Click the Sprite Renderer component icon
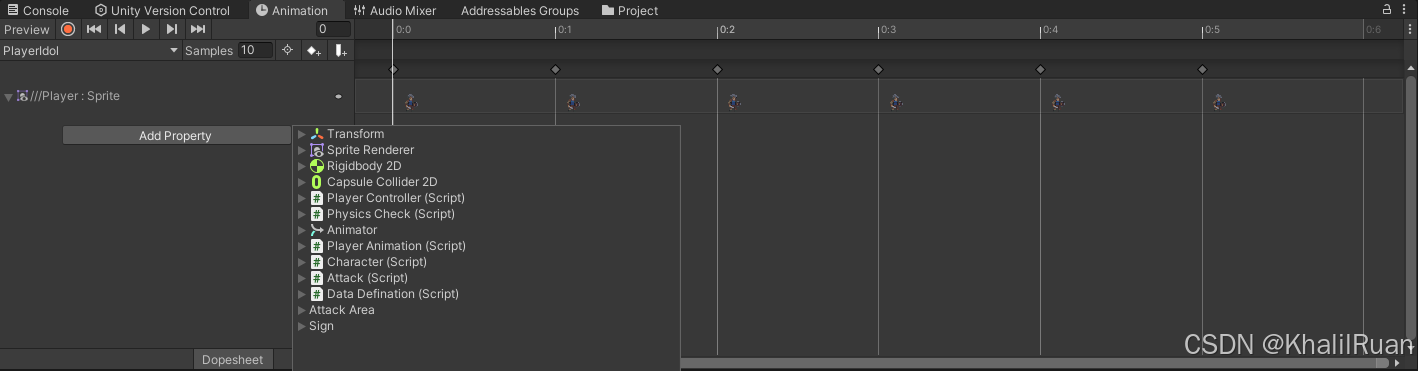Screen dimensions: 1418x371 click(317, 150)
